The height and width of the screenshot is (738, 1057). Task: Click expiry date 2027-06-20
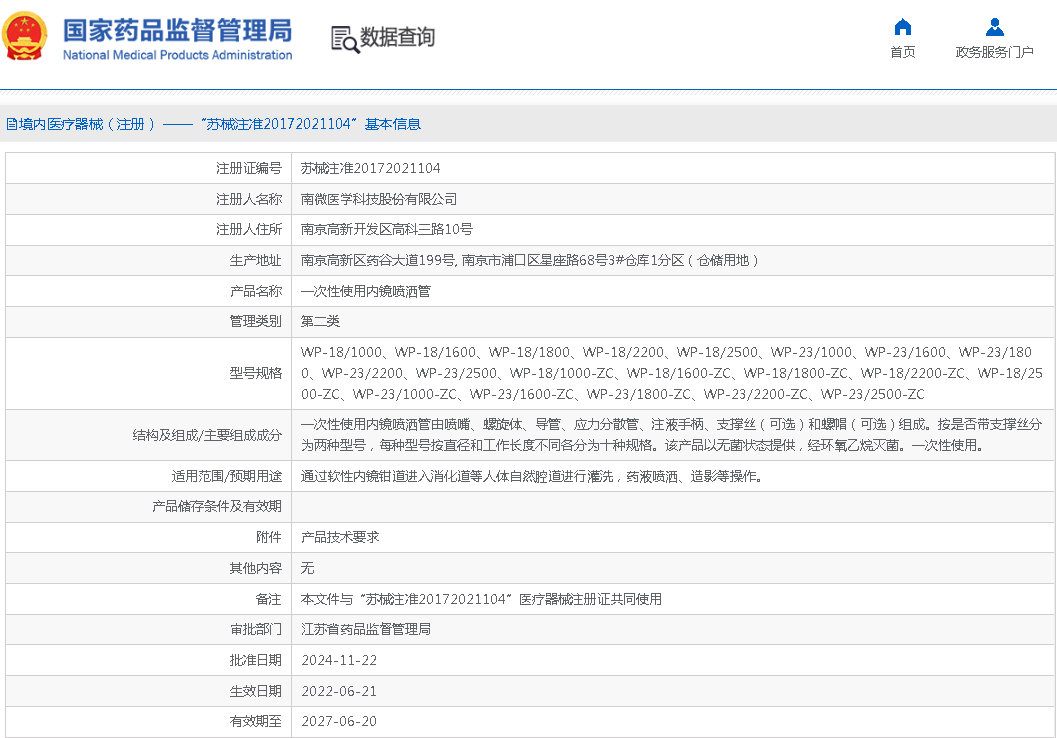tap(339, 721)
